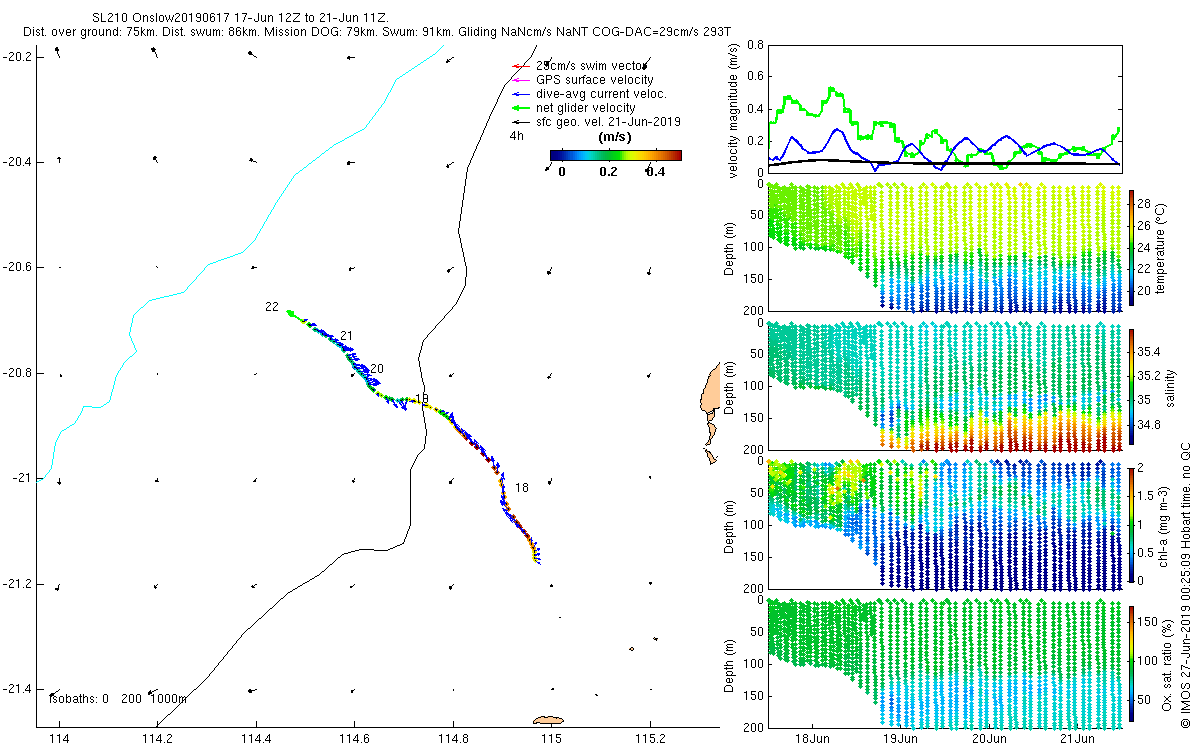1200x750 pixels.
Task: Click track day marker 18
Action: click(x=522, y=488)
